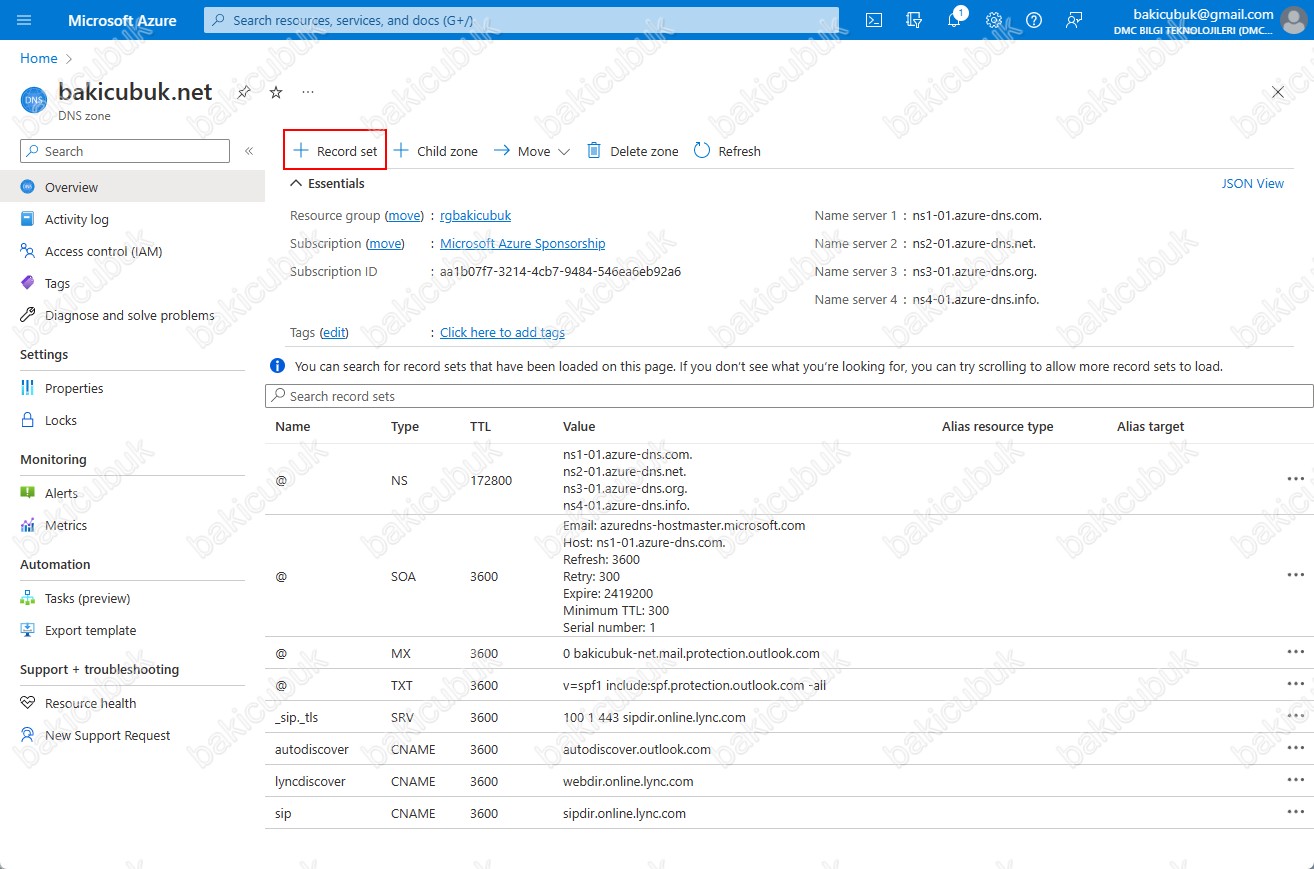This screenshot has width=1314, height=869.
Task: Open the Move dropdown
Action: coord(532,151)
